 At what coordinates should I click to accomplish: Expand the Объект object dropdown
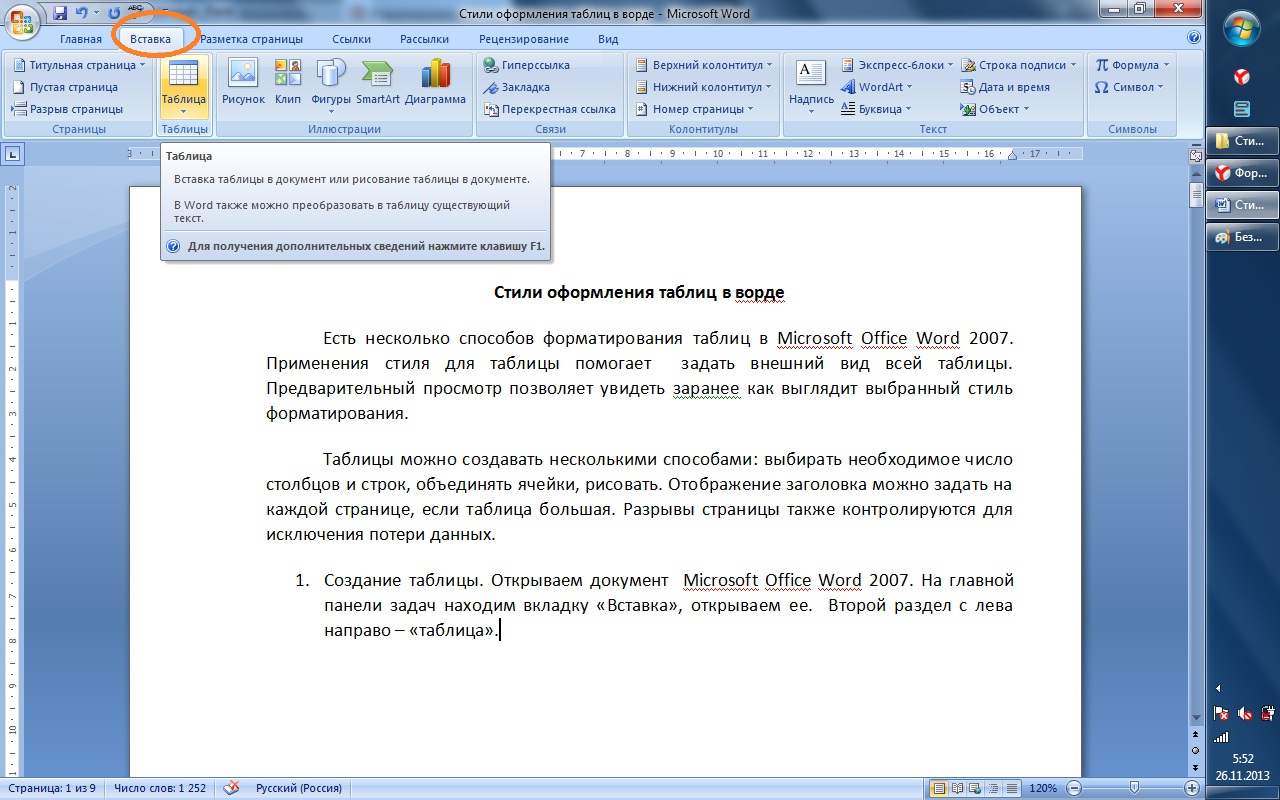(995, 109)
